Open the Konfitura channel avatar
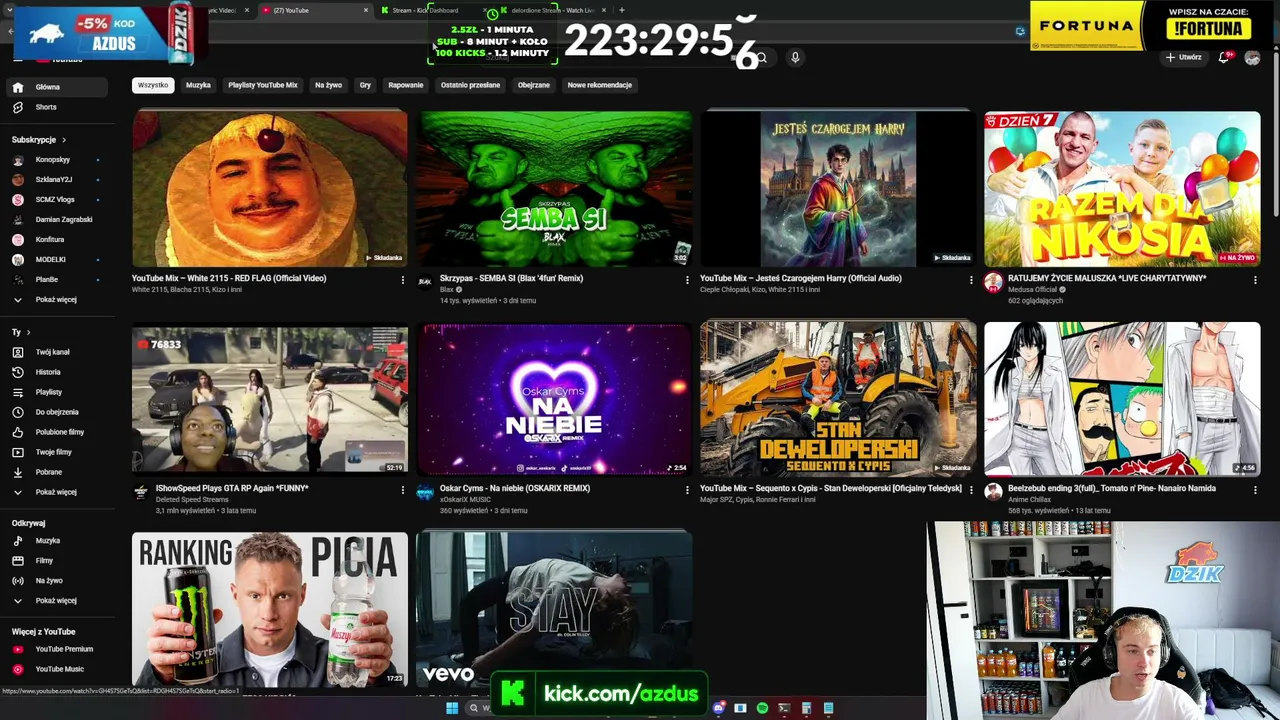The height and width of the screenshot is (720, 1280). (18, 240)
